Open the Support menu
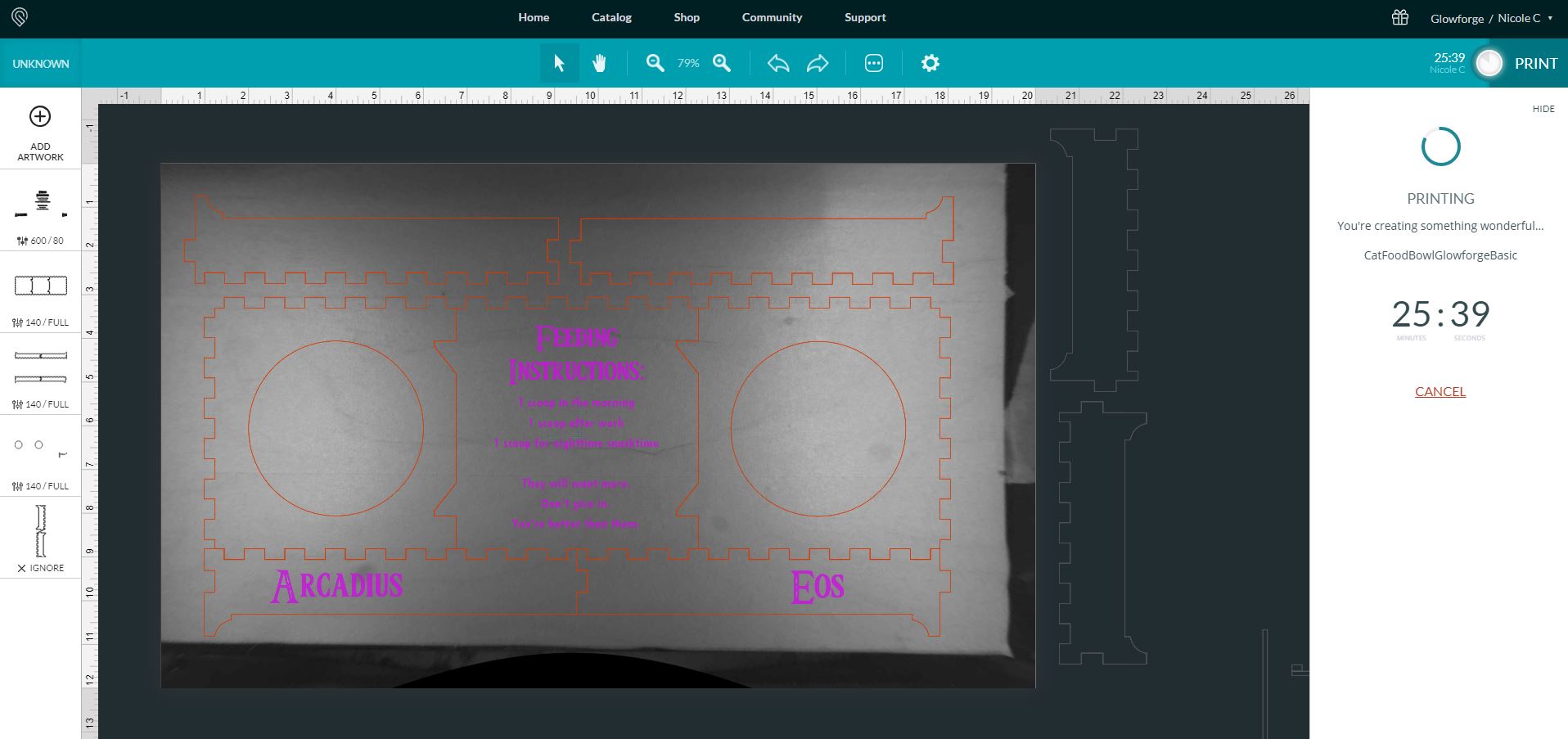Image resolution: width=1568 pixels, height=739 pixels. click(x=865, y=17)
